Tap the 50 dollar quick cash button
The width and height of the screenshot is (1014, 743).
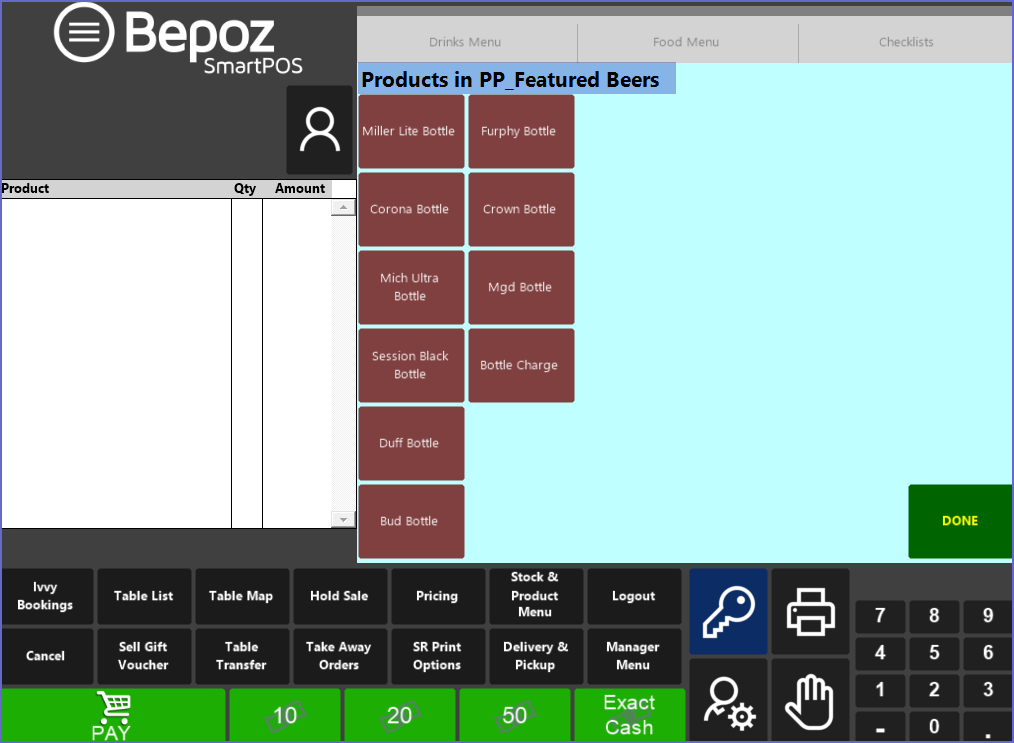514,715
